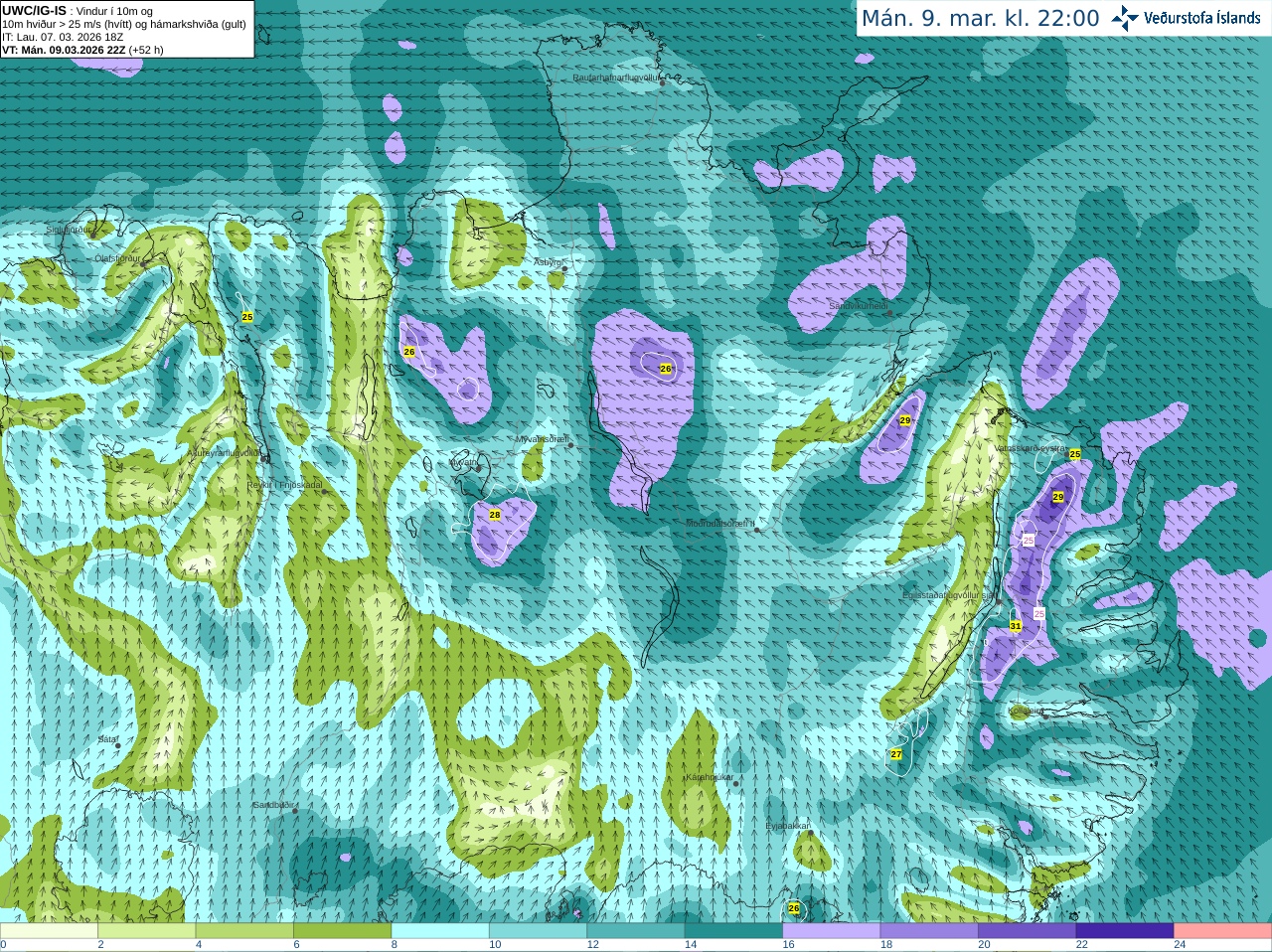The height and width of the screenshot is (952, 1272).
Task: Pick the light green 2–4 legend swatch
Action: tap(146, 931)
